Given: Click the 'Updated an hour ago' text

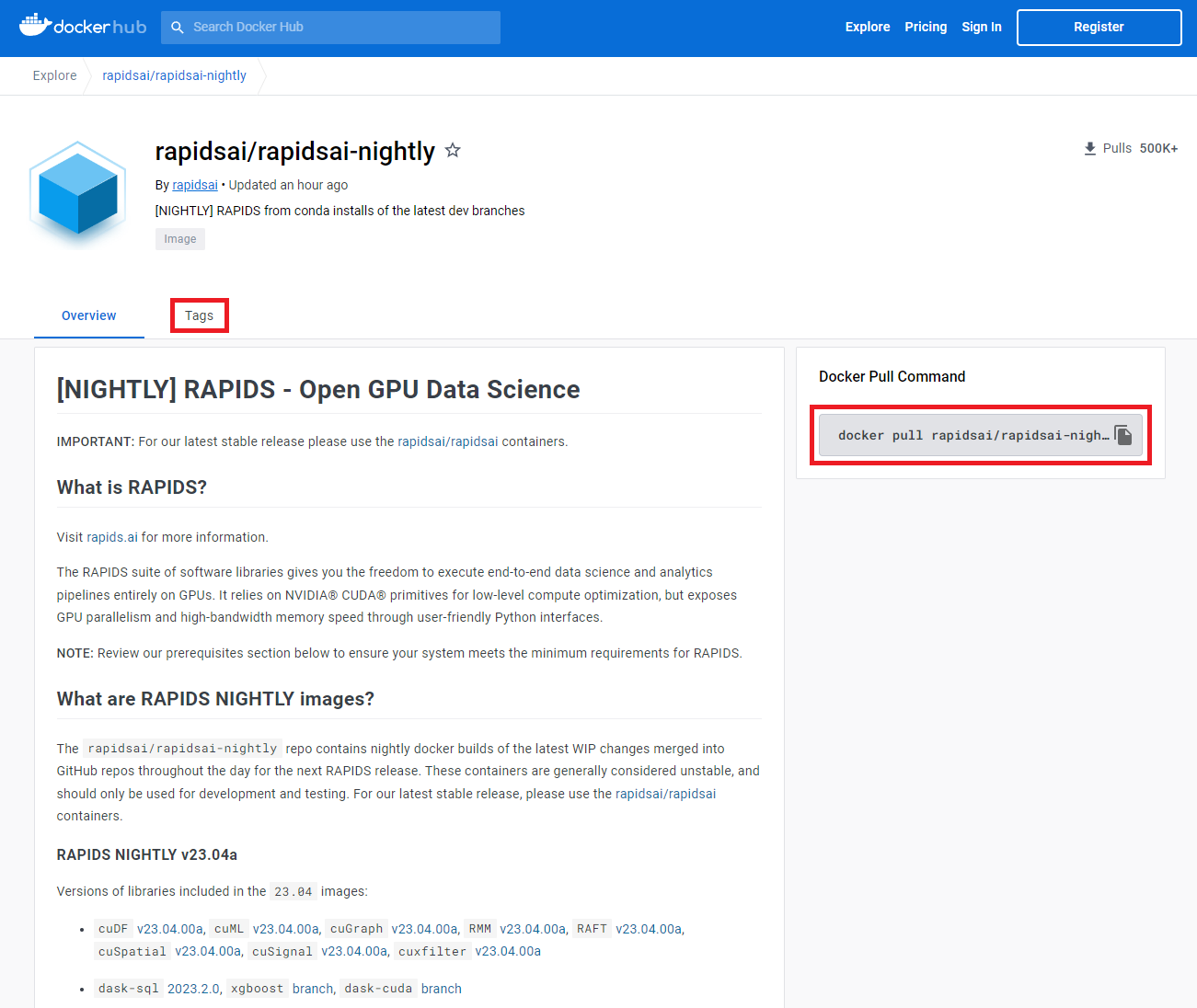Looking at the screenshot, I should [x=288, y=185].
